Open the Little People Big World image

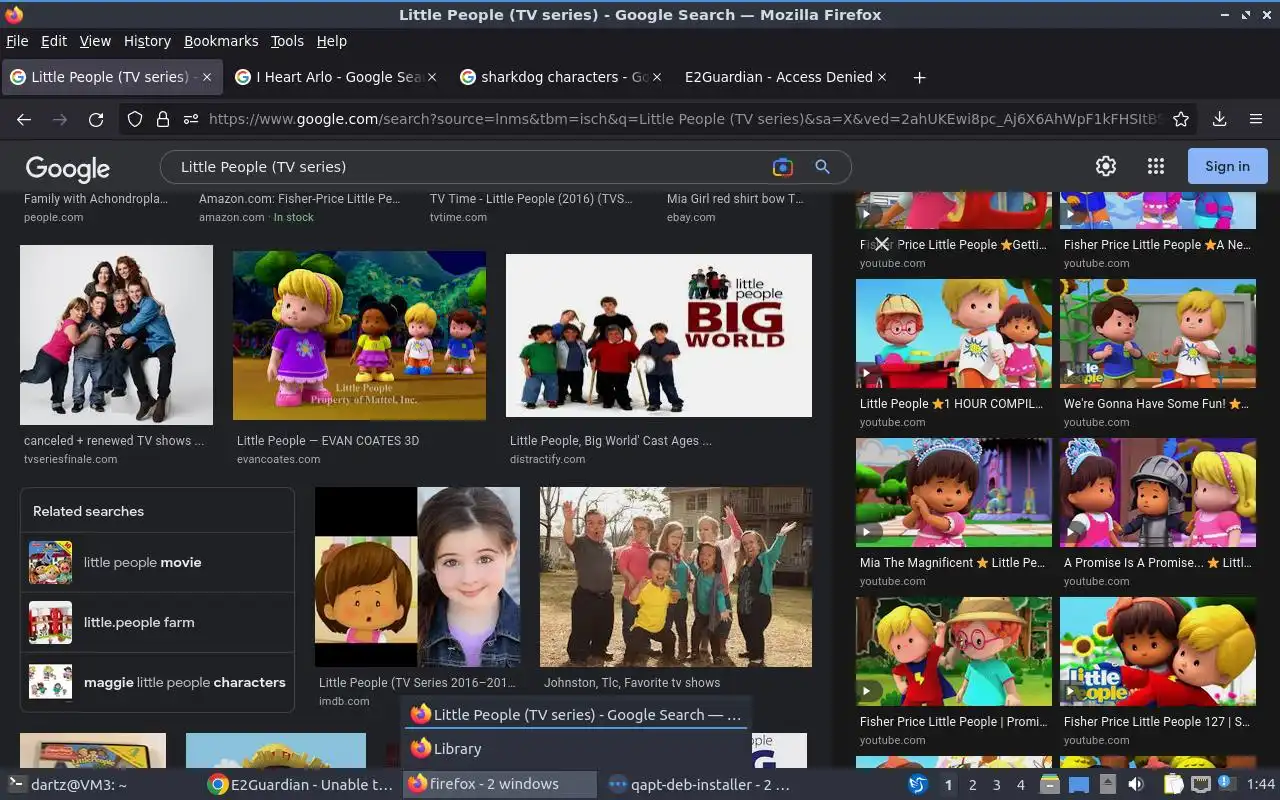coord(659,335)
